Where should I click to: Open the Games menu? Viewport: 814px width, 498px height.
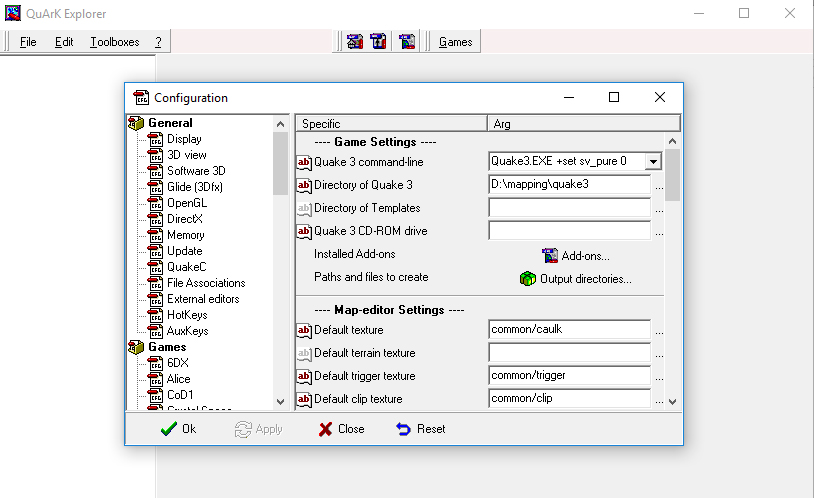[x=455, y=42]
